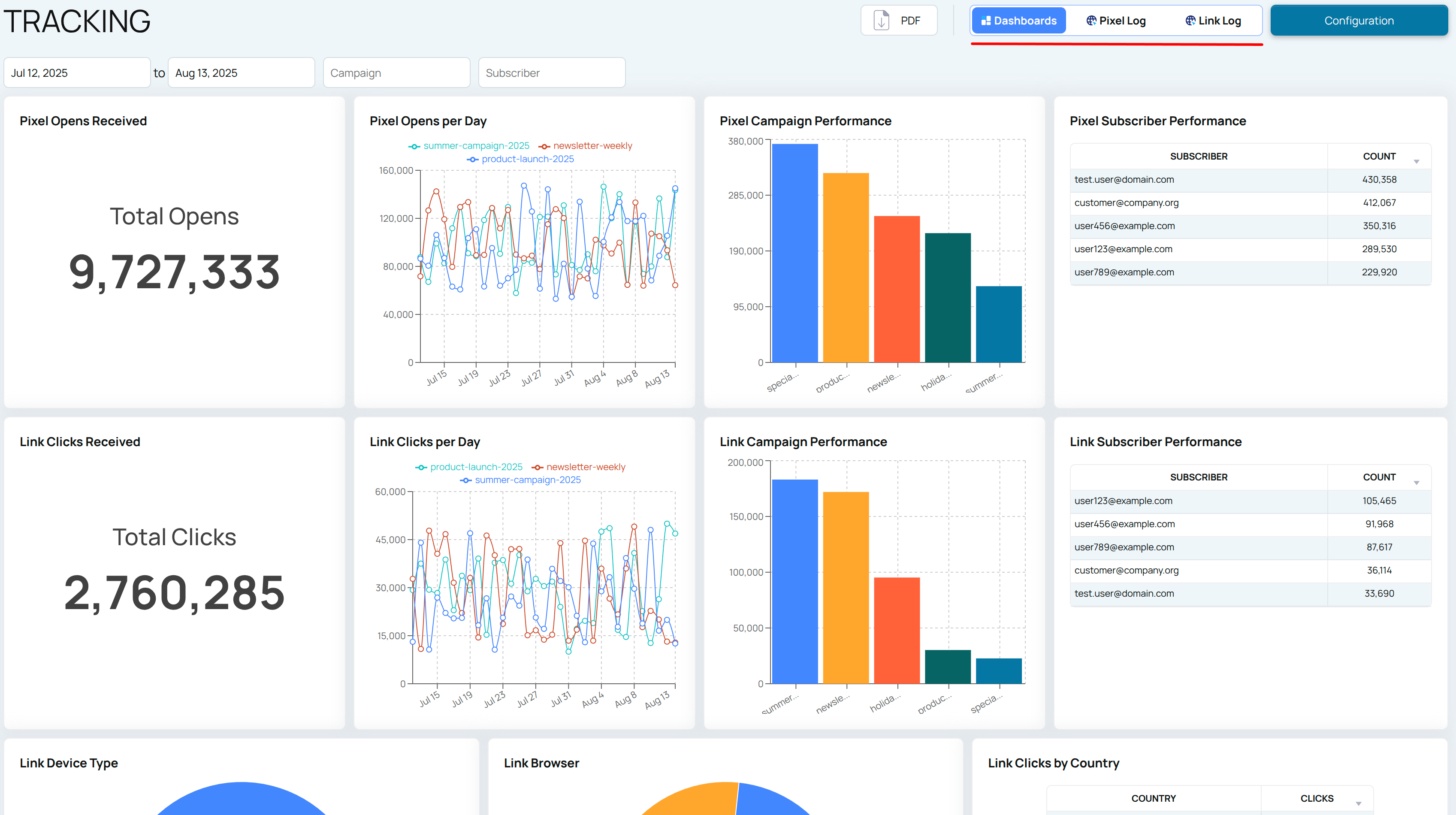The width and height of the screenshot is (1456, 815).
Task: Click SUBSCRIBER header in Link Subscriber Performance
Action: [1198, 477]
